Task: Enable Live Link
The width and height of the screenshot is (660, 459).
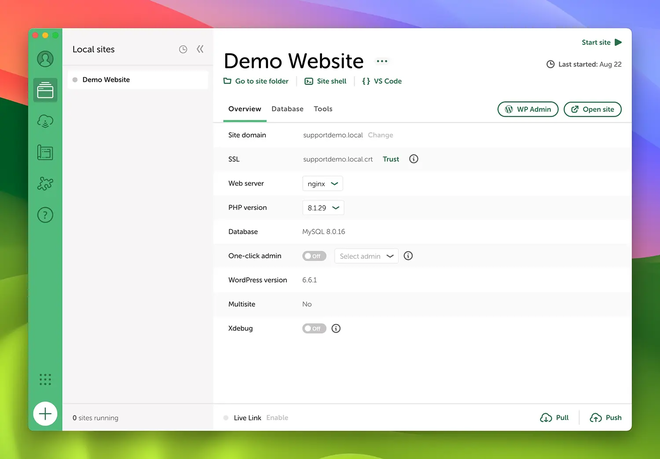Action: (277, 418)
